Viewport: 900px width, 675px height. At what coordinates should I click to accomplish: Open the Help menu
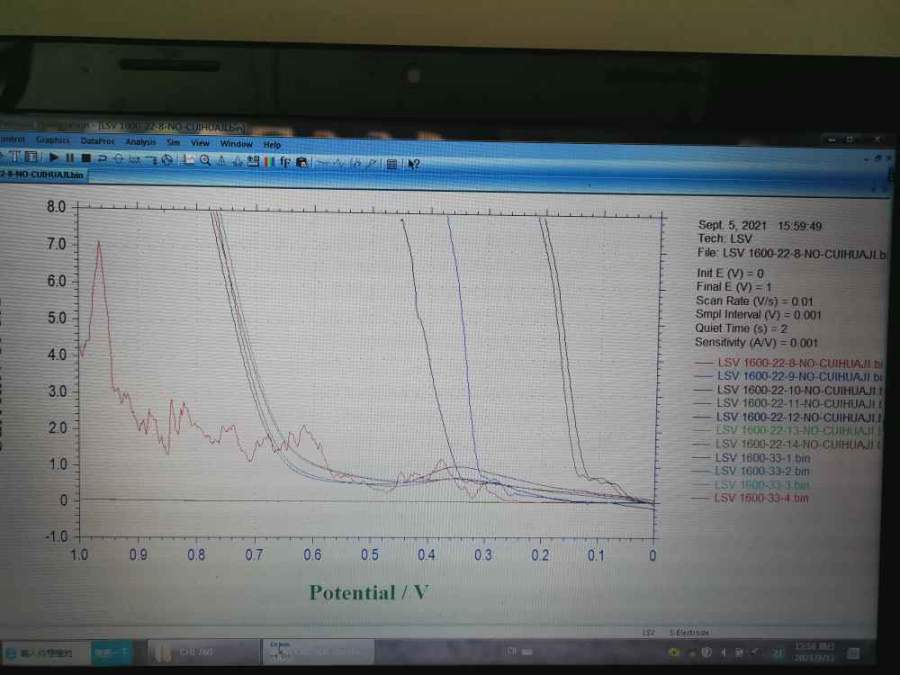[x=272, y=145]
